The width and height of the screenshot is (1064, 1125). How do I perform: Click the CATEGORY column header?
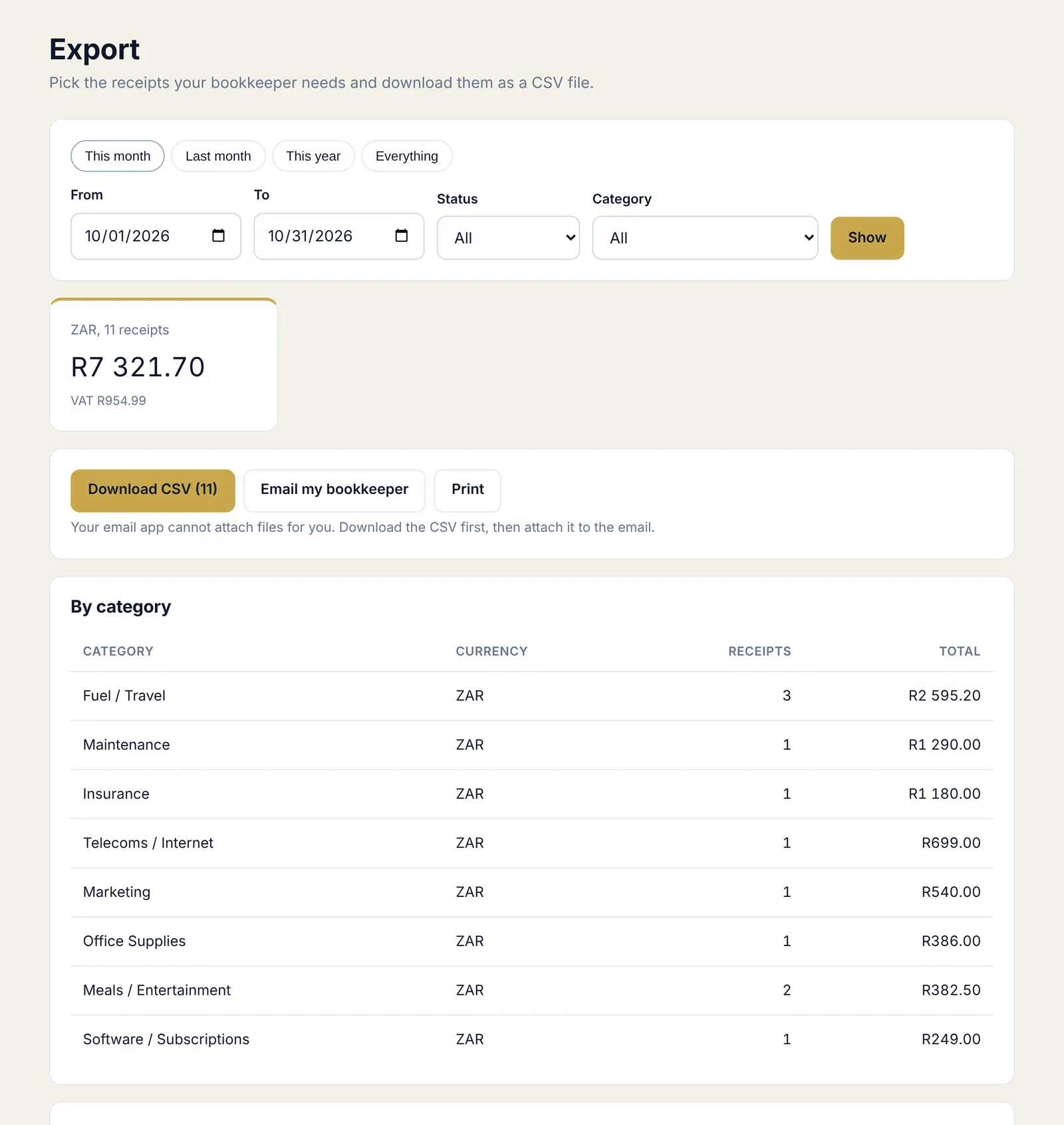point(118,652)
